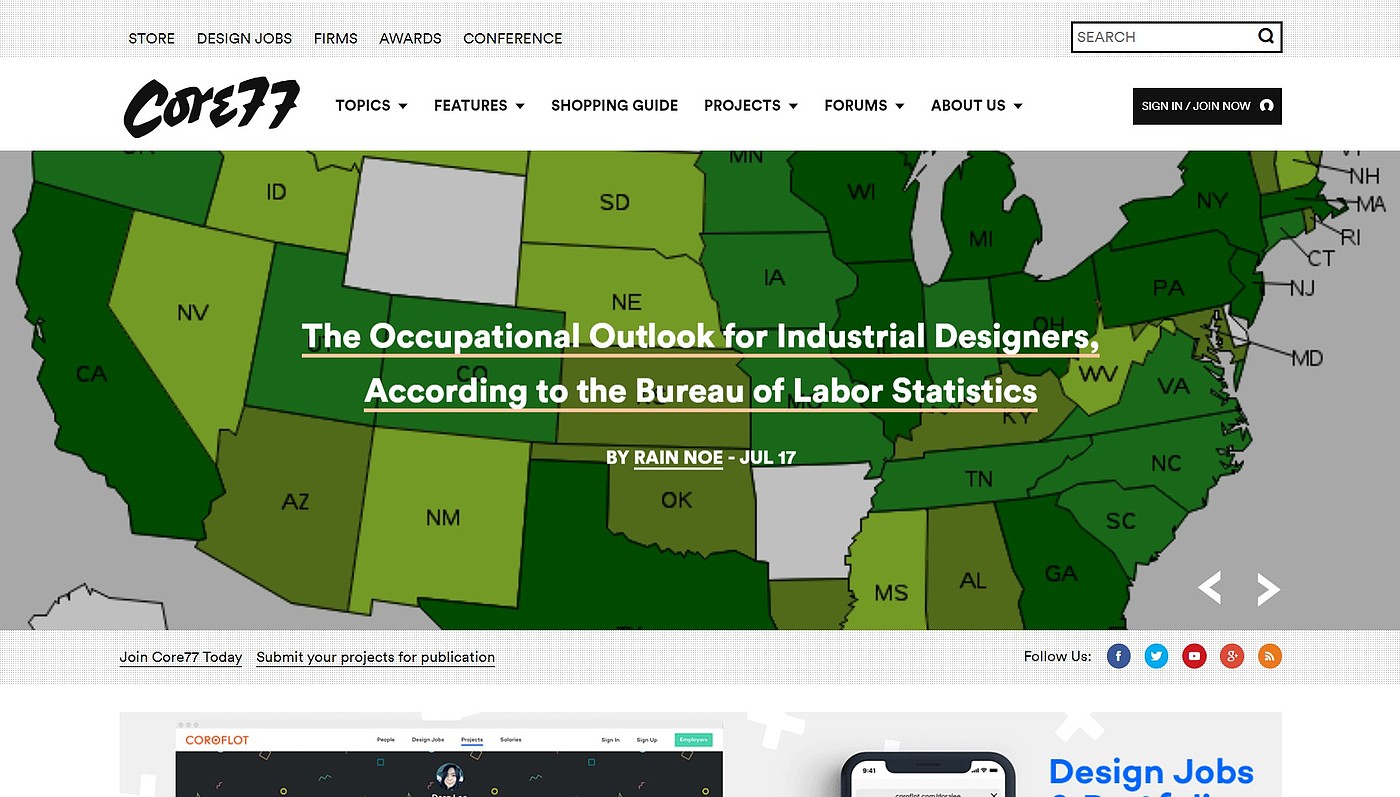Screen dimensions: 1400x797
Task: Open Core77's Google Plus icon
Action: [1232, 657]
